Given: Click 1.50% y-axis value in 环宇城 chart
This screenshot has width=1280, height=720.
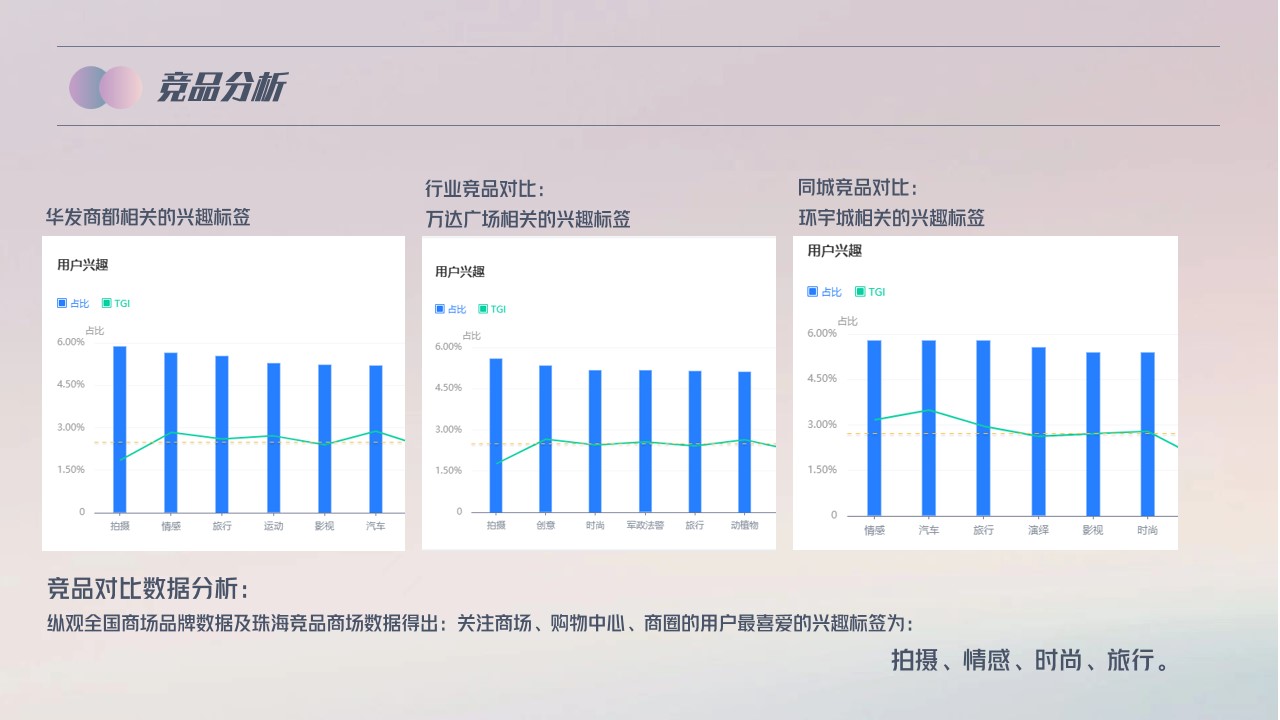Looking at the screenshot, I should (822, 470).
